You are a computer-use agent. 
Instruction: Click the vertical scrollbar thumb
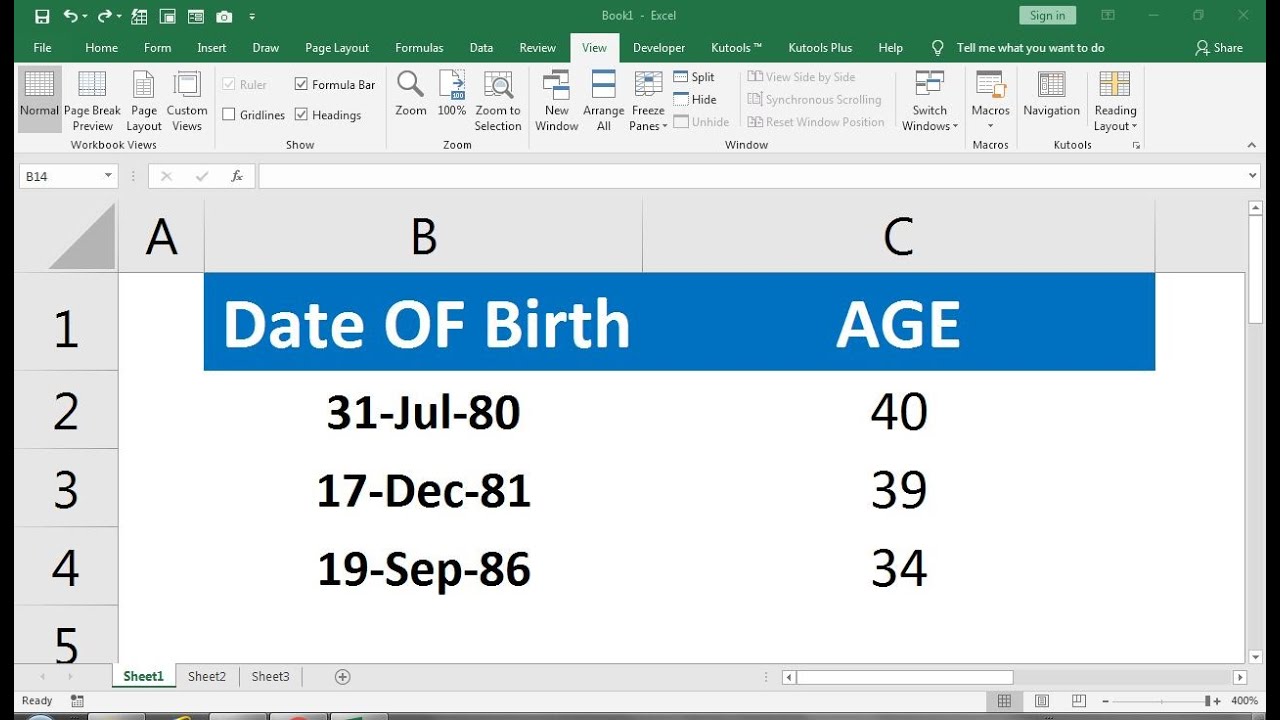pyautogui.click(x=1256, y=270)
